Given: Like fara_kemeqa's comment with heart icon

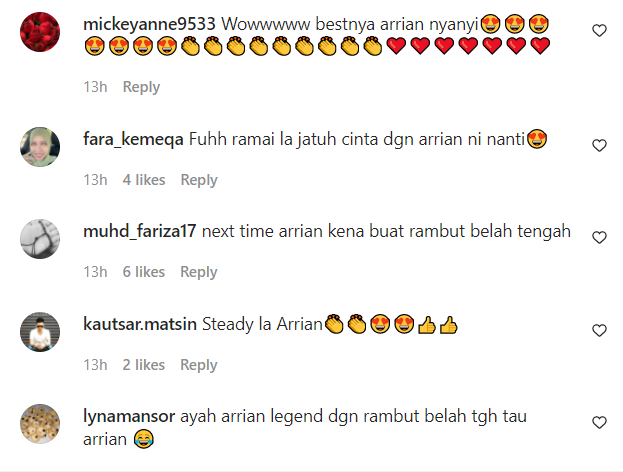Looking at the screenshot, I should coord(599,145).
